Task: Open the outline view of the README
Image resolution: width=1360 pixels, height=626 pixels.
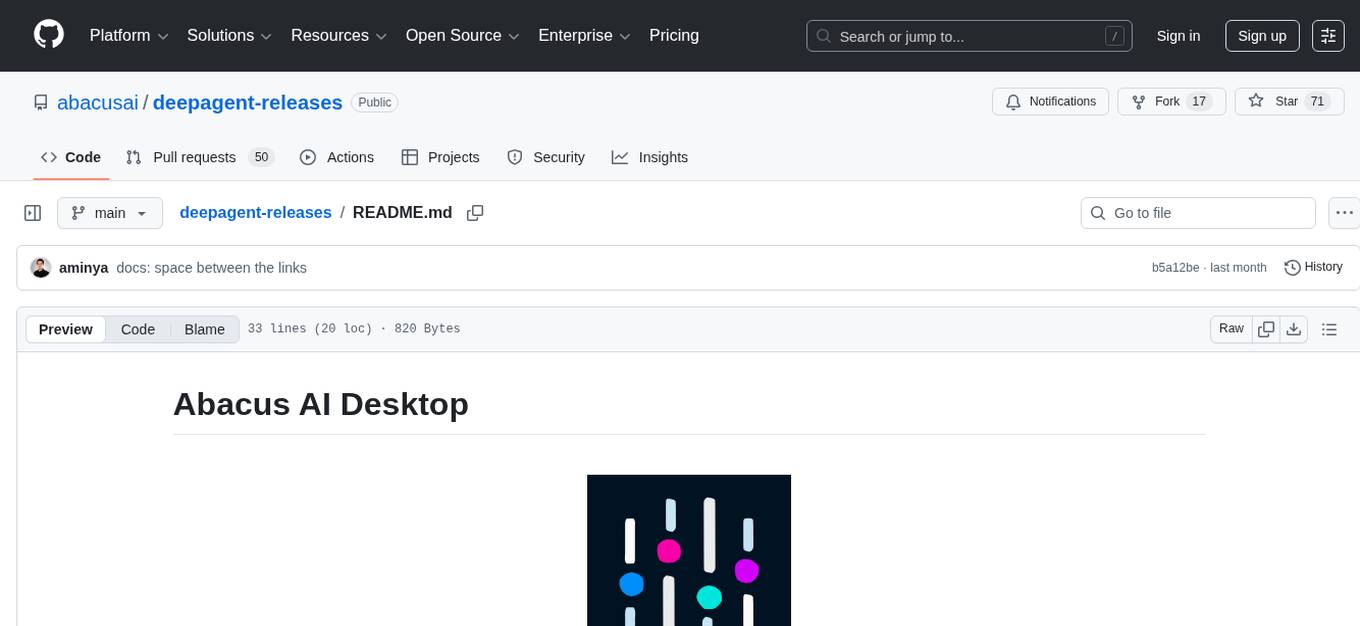Action: click(x=1329, y=328)
